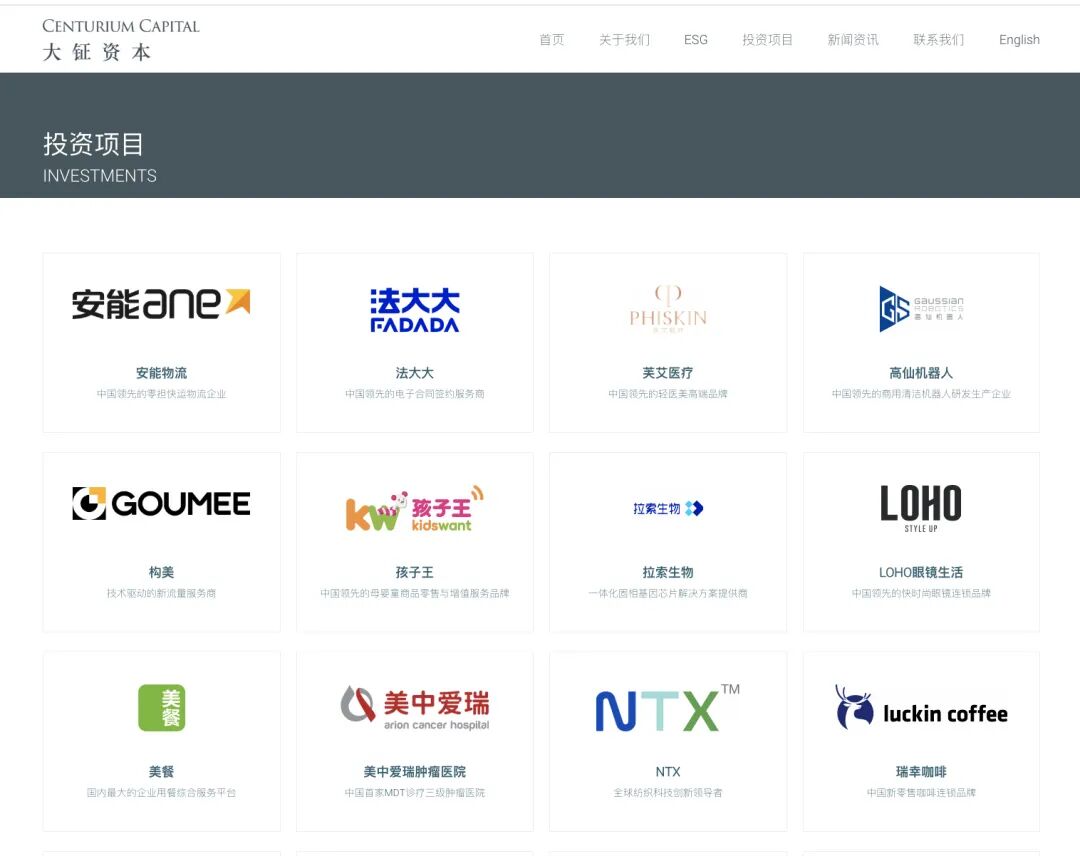This screenshot has height=856, width=1080.
Task: Open the 美餐 title below green logo
Action: [x=161, y=771]
